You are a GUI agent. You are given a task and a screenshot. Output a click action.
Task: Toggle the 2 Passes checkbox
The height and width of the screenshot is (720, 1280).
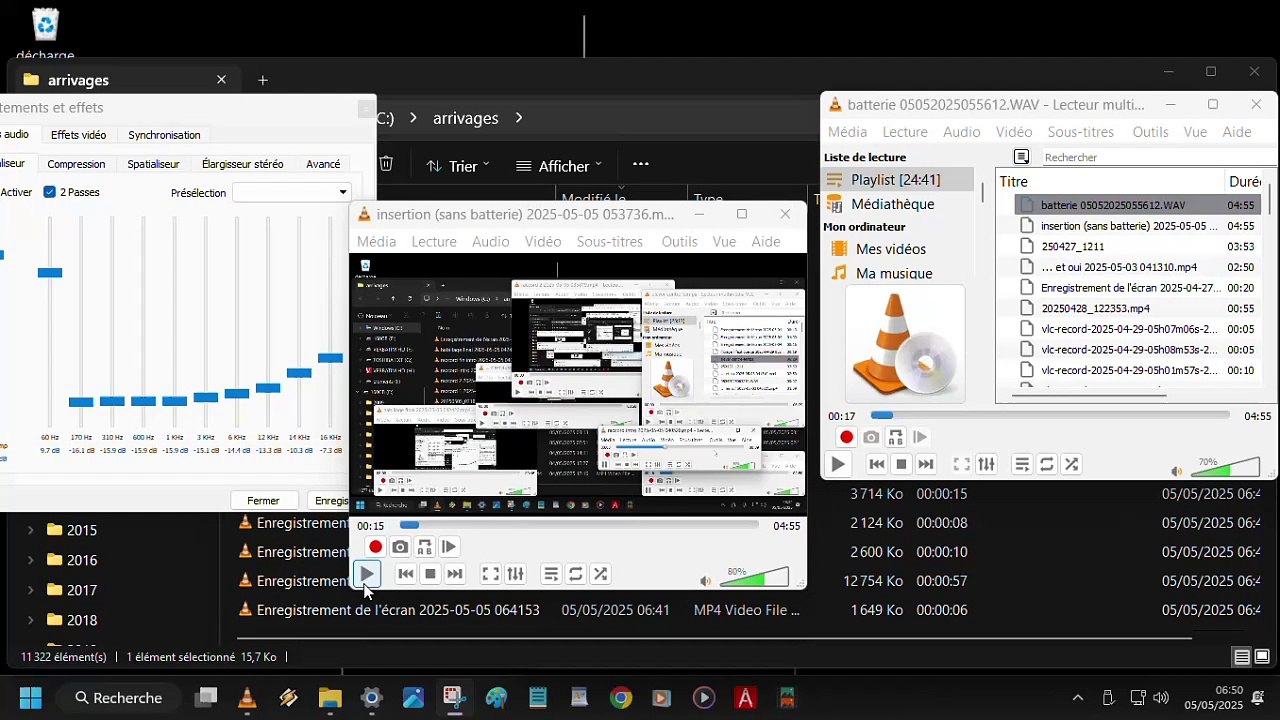(x=50, y=192)
